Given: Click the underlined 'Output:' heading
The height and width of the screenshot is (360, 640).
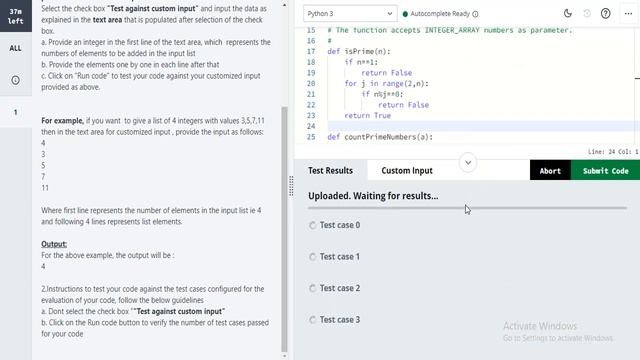Looking at the screenshot, I should pos(54,244).
